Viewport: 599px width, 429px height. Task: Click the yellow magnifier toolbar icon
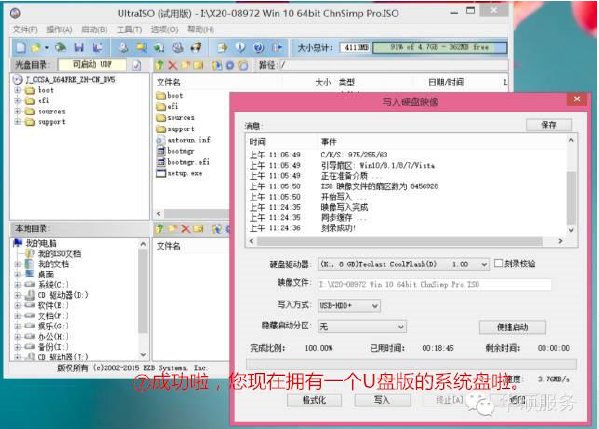(x=141, y=47)
